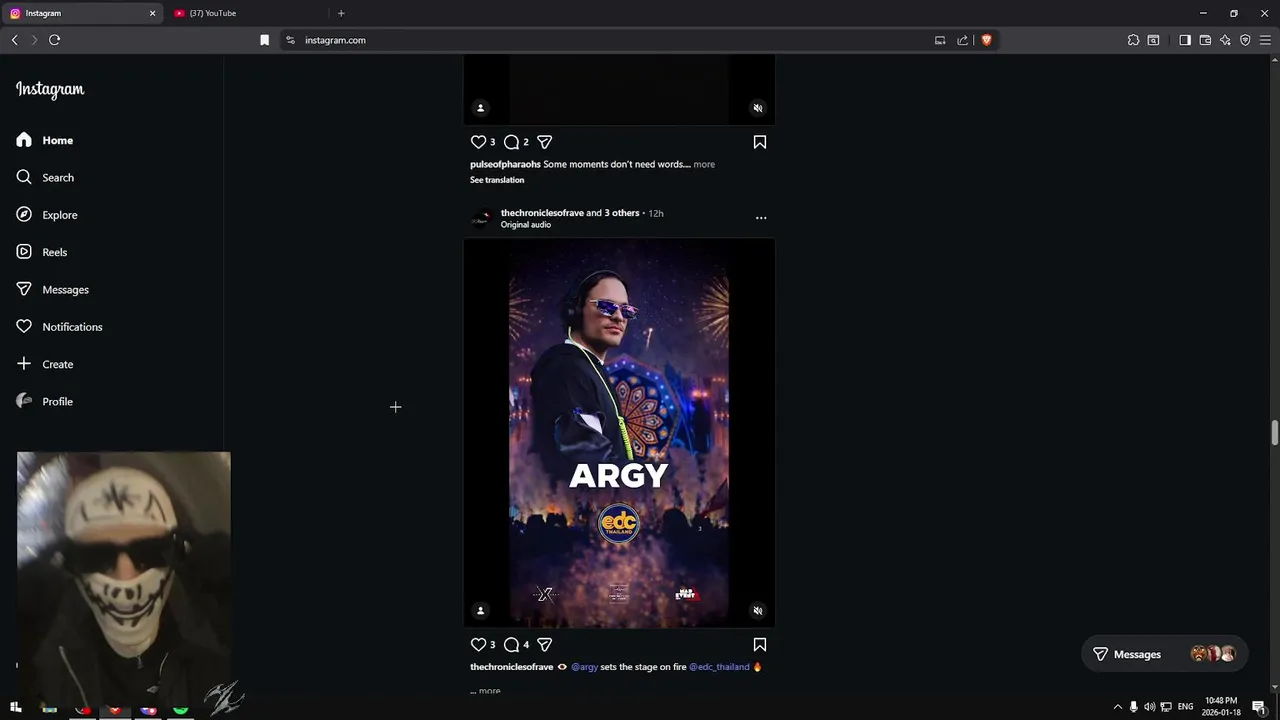Like the thechroniclesofrave ARGY post

click(x=478, y=645)
